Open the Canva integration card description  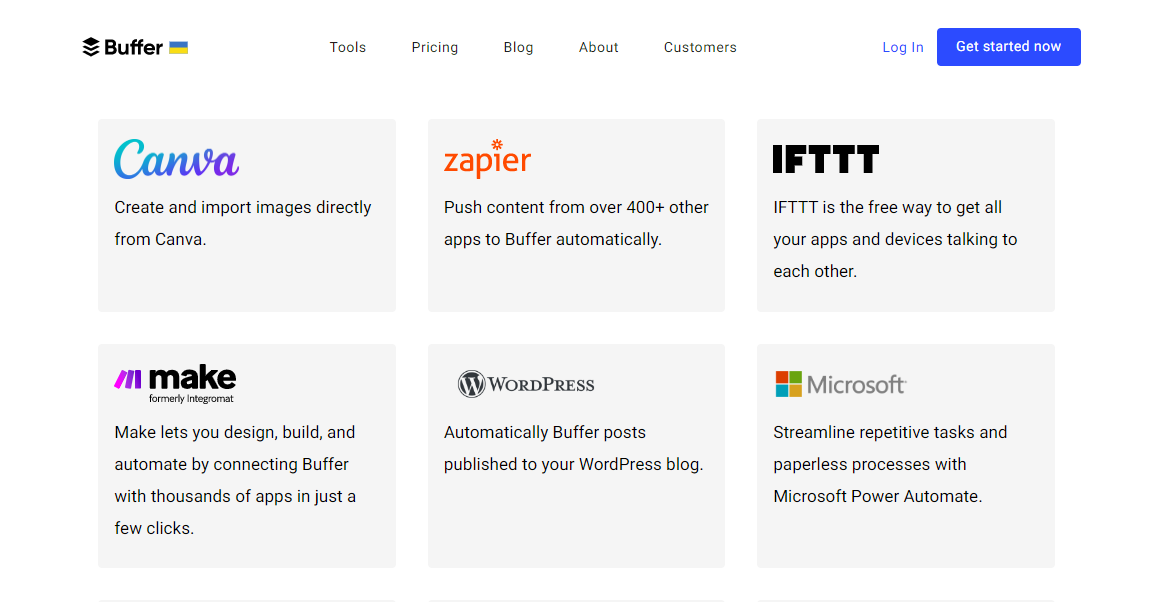click(x=243, y=223)
